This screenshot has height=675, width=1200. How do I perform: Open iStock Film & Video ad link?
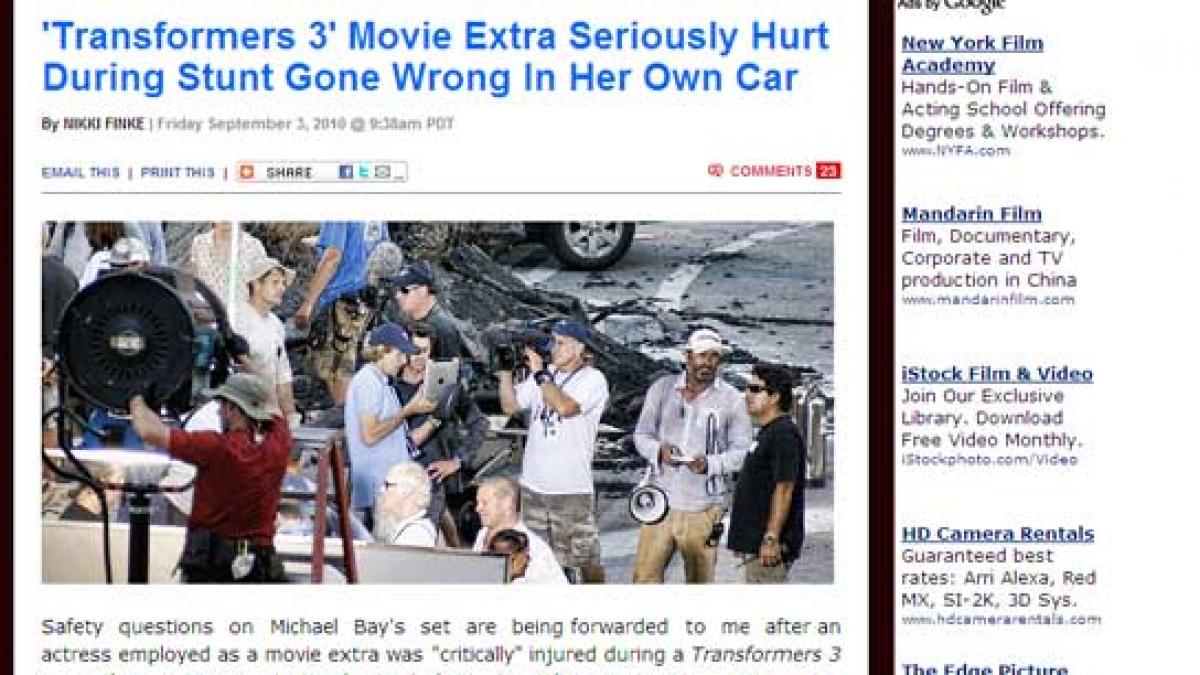point(997,374)
